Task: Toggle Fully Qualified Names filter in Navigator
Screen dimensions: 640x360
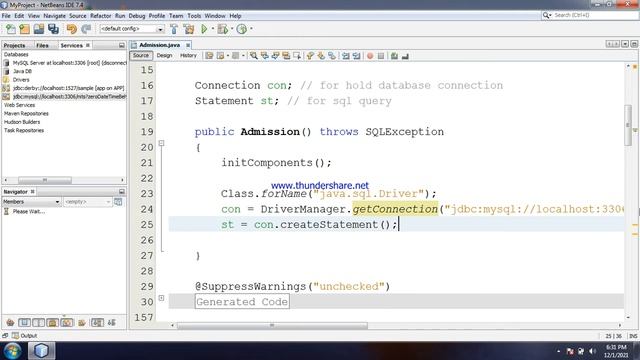Action: (x=82, y=323)
